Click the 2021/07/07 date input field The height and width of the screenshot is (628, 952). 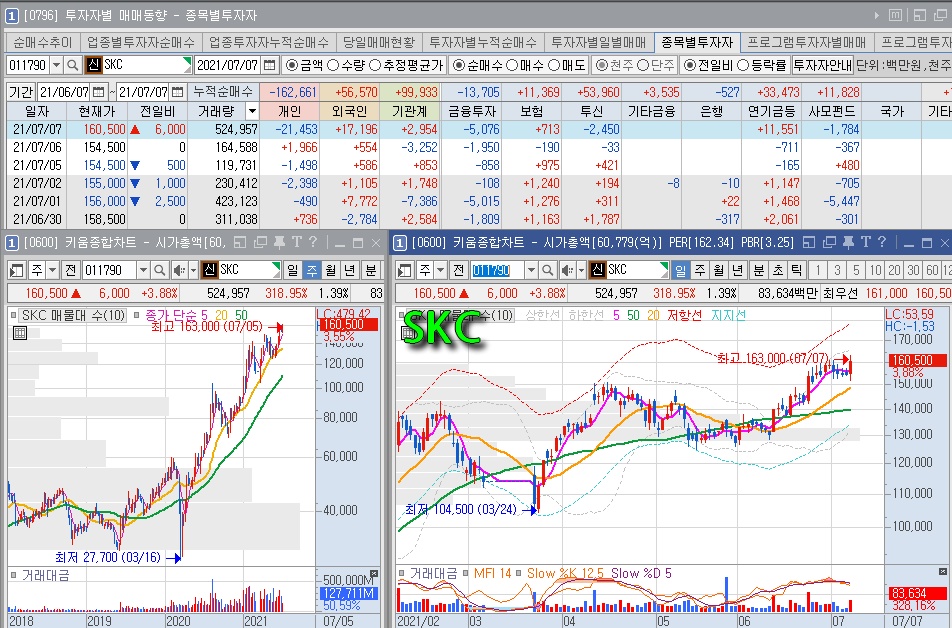pyautogui.click(x=228, y=64)
